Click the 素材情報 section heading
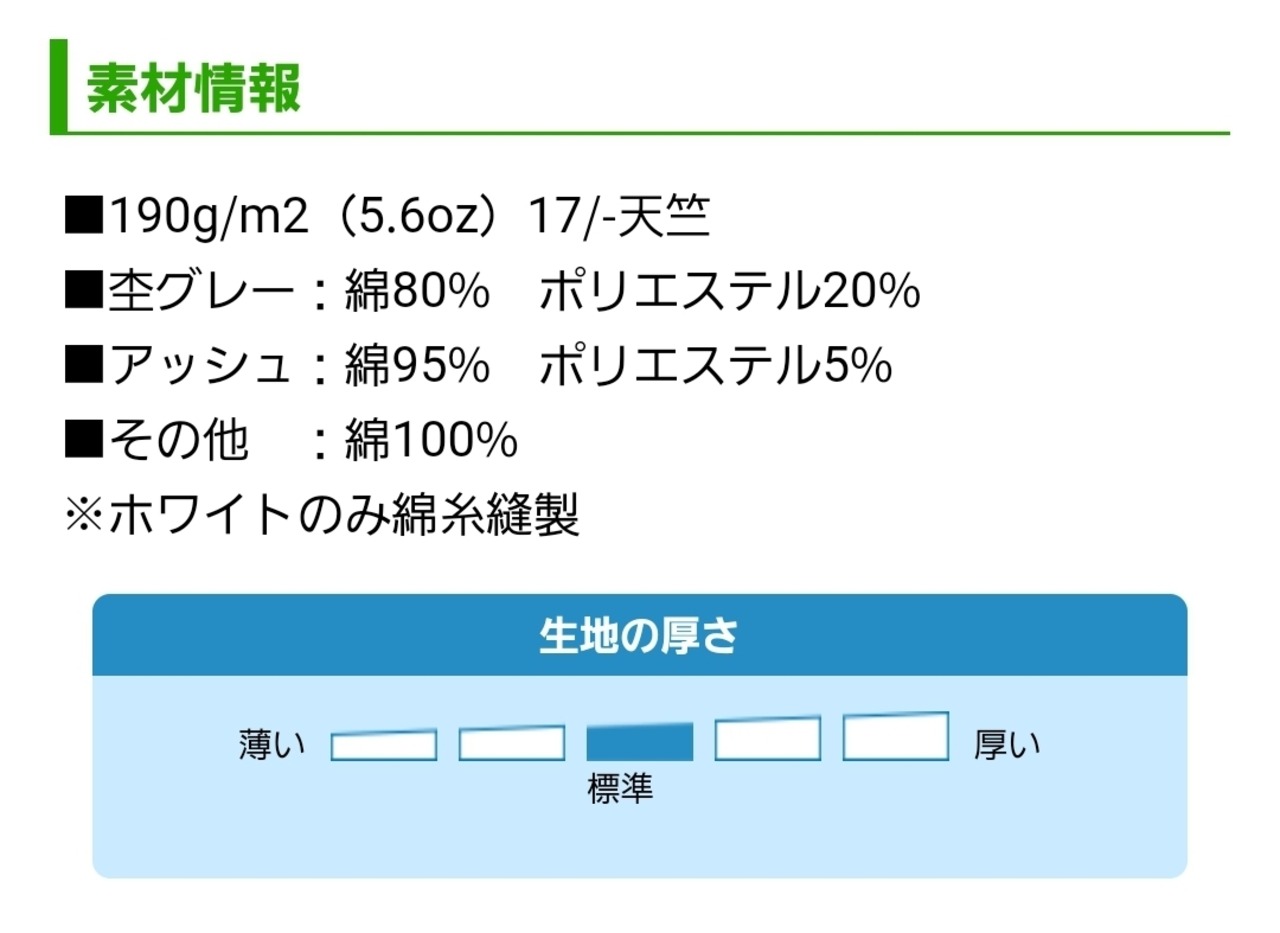The width and height of the screenshot is (1280, 933). tap(193, 91)
